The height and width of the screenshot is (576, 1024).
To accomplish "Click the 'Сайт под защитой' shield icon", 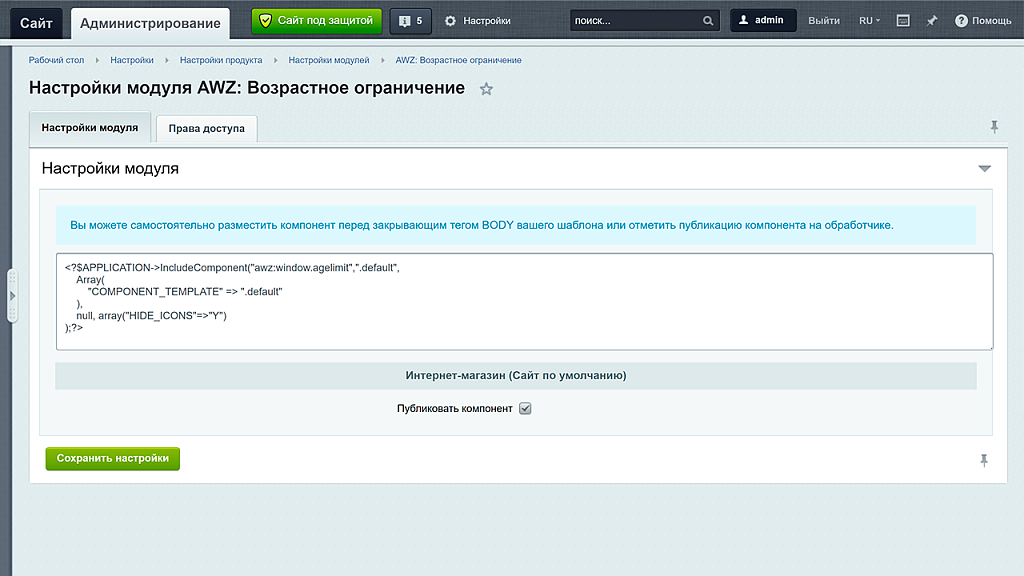I will point(265,20).
